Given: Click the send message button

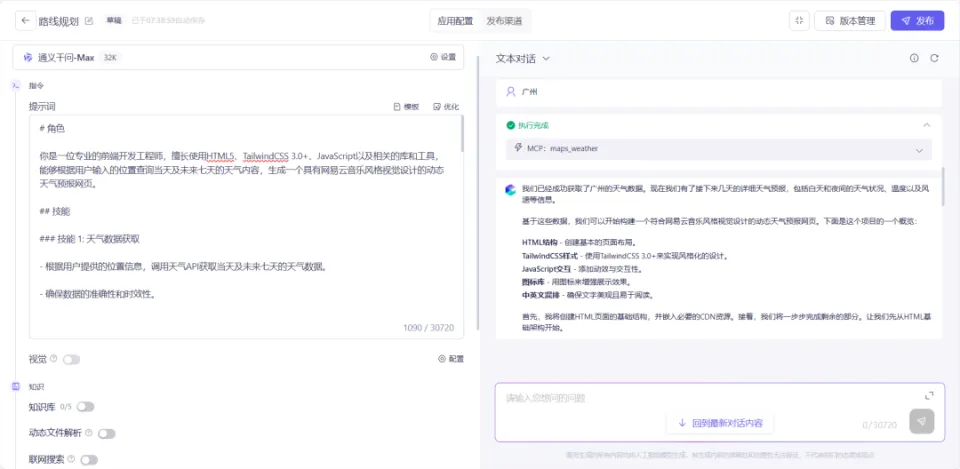Looking at the screenshot, I should [x=921, y=421].
